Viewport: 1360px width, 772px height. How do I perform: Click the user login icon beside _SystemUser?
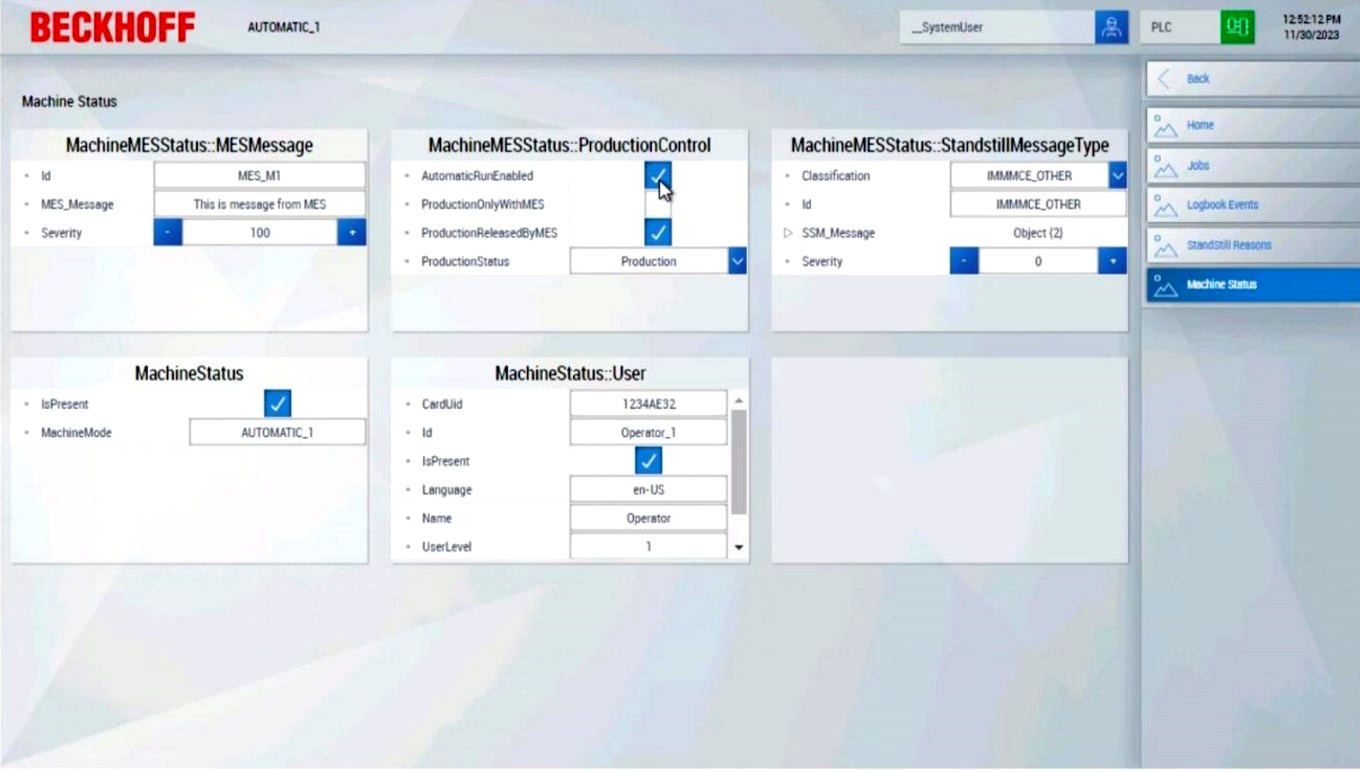point(1111,27)
